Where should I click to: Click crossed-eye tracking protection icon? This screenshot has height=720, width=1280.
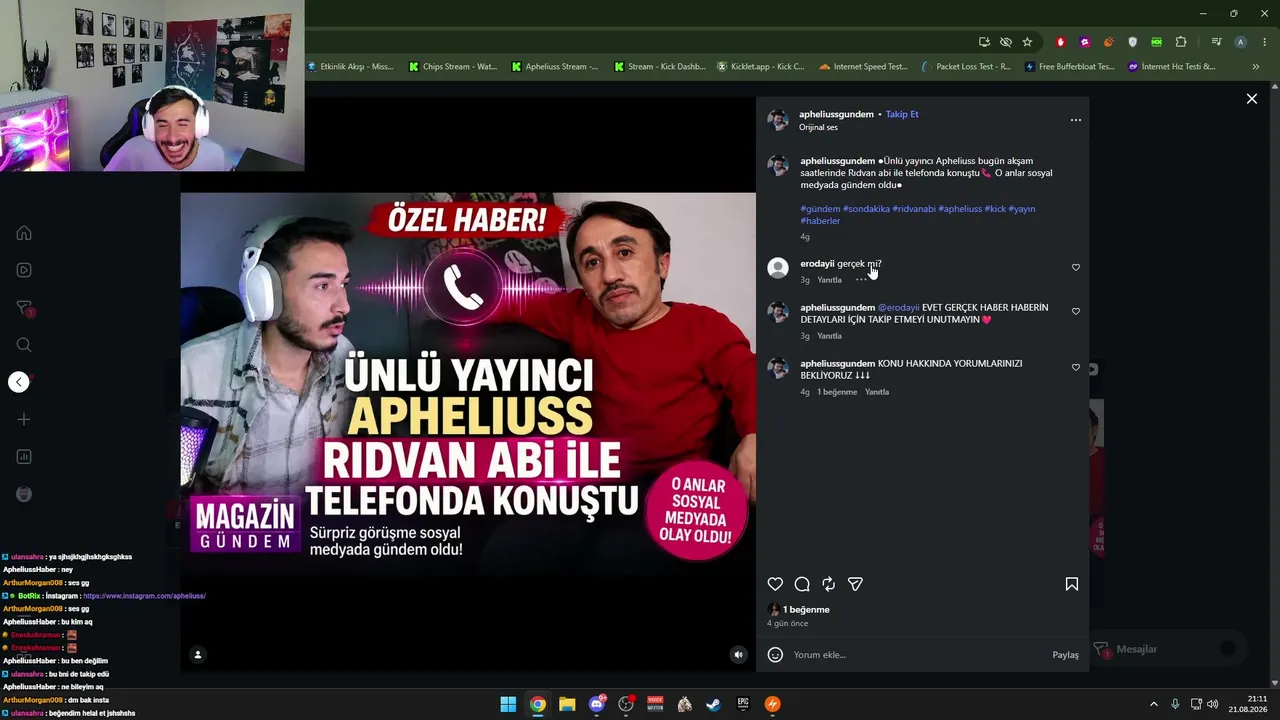point(1006,42)
